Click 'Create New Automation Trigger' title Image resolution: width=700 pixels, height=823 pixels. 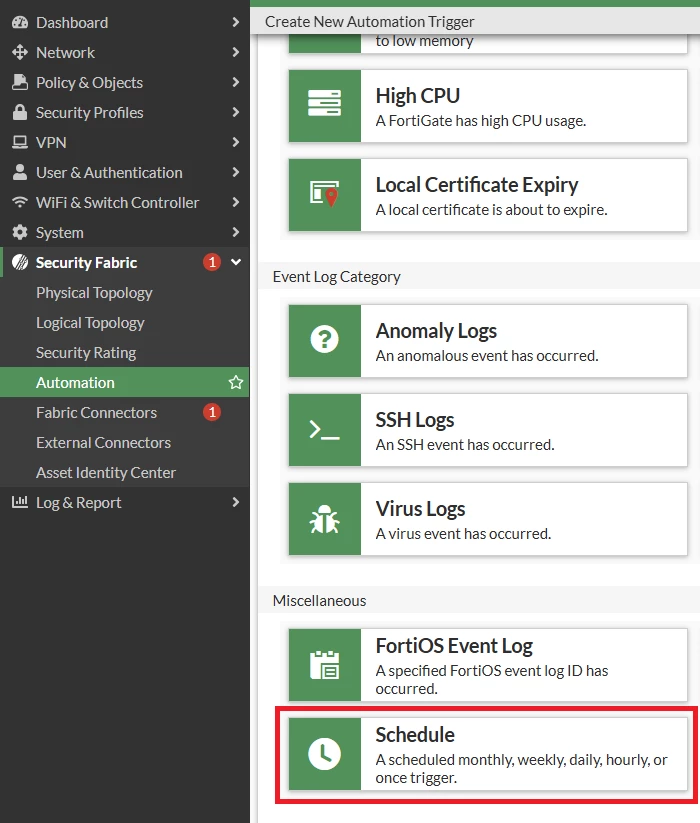(x=369, y=22)
